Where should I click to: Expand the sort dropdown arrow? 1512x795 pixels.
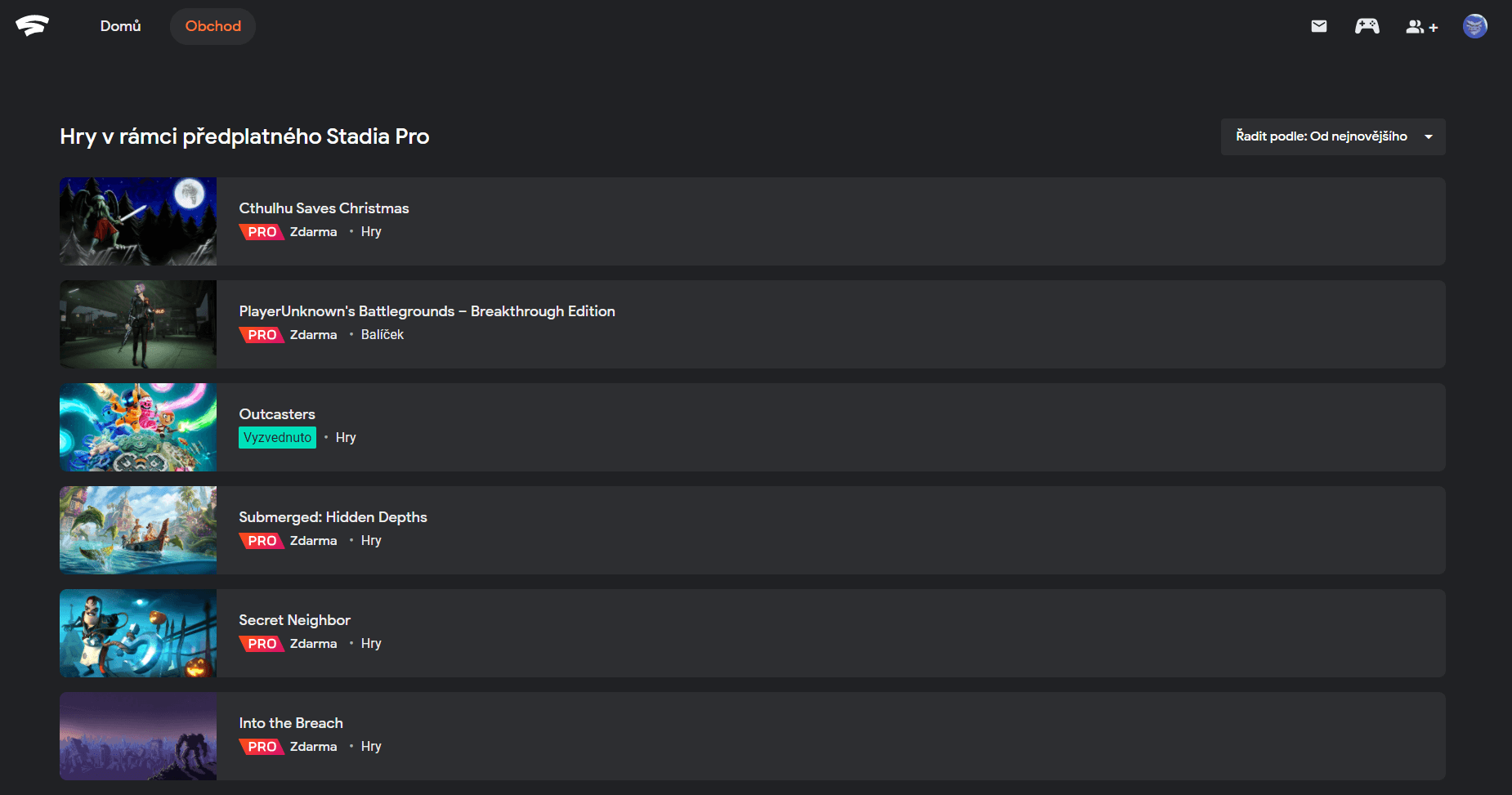tap(1429, 136)
